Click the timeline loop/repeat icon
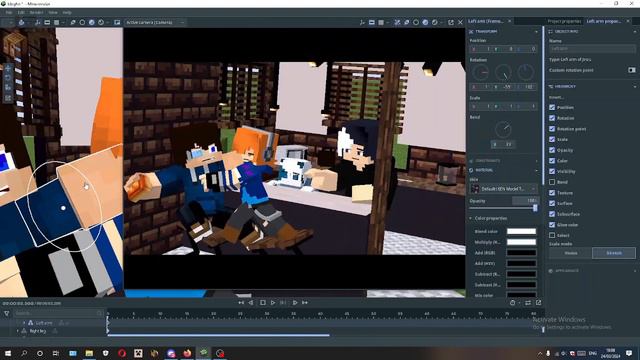 528,303
